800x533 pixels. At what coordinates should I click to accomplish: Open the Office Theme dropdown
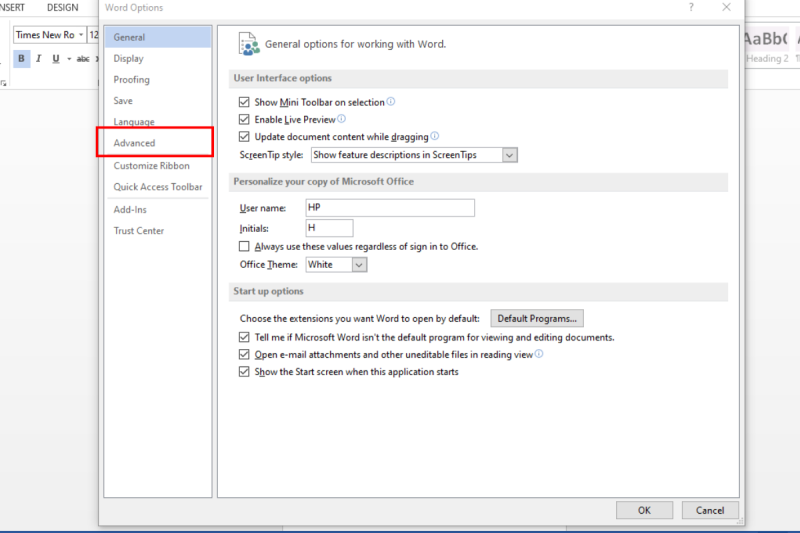(x=359, y=265)
